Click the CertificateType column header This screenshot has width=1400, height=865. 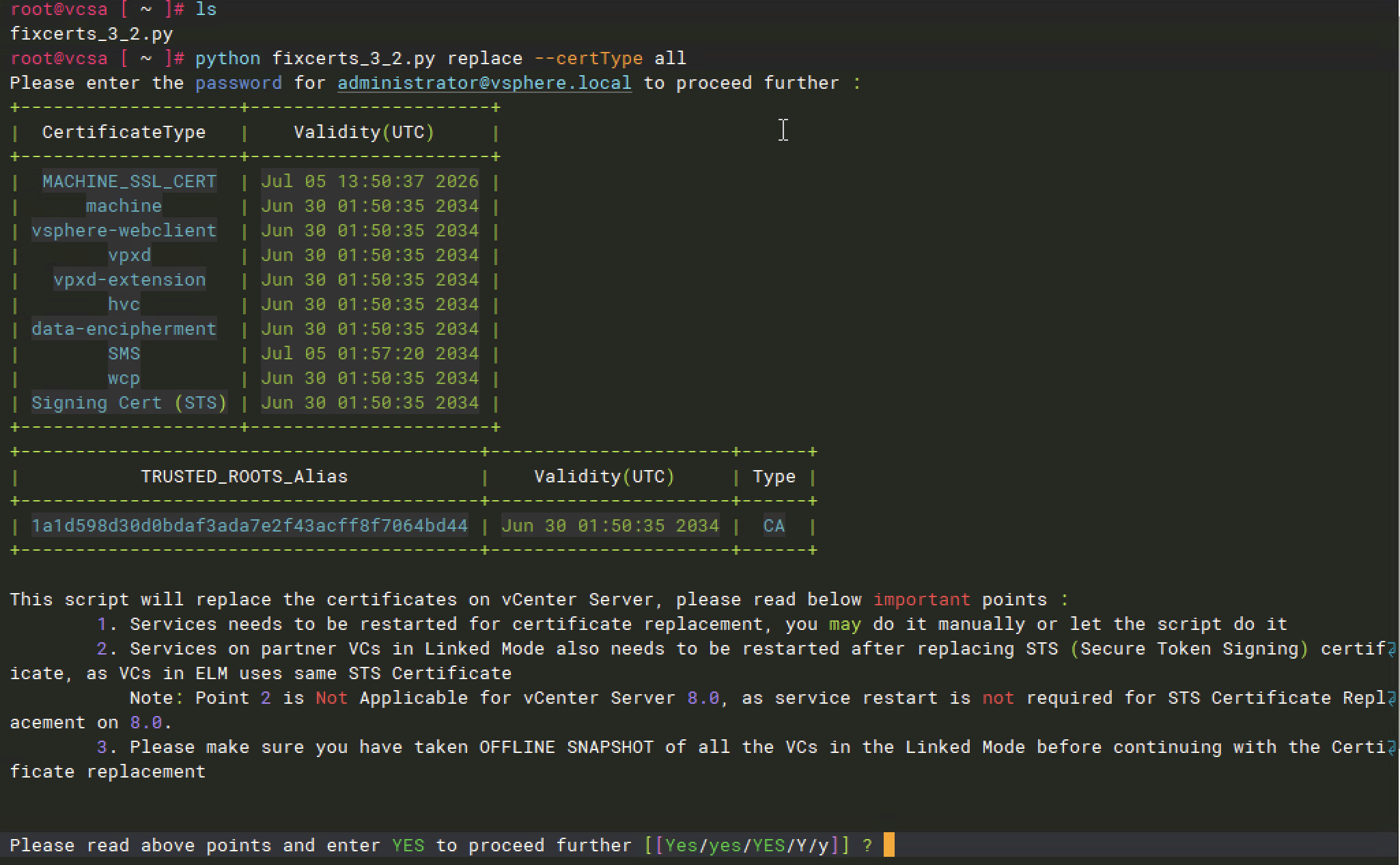pos(124,133)
